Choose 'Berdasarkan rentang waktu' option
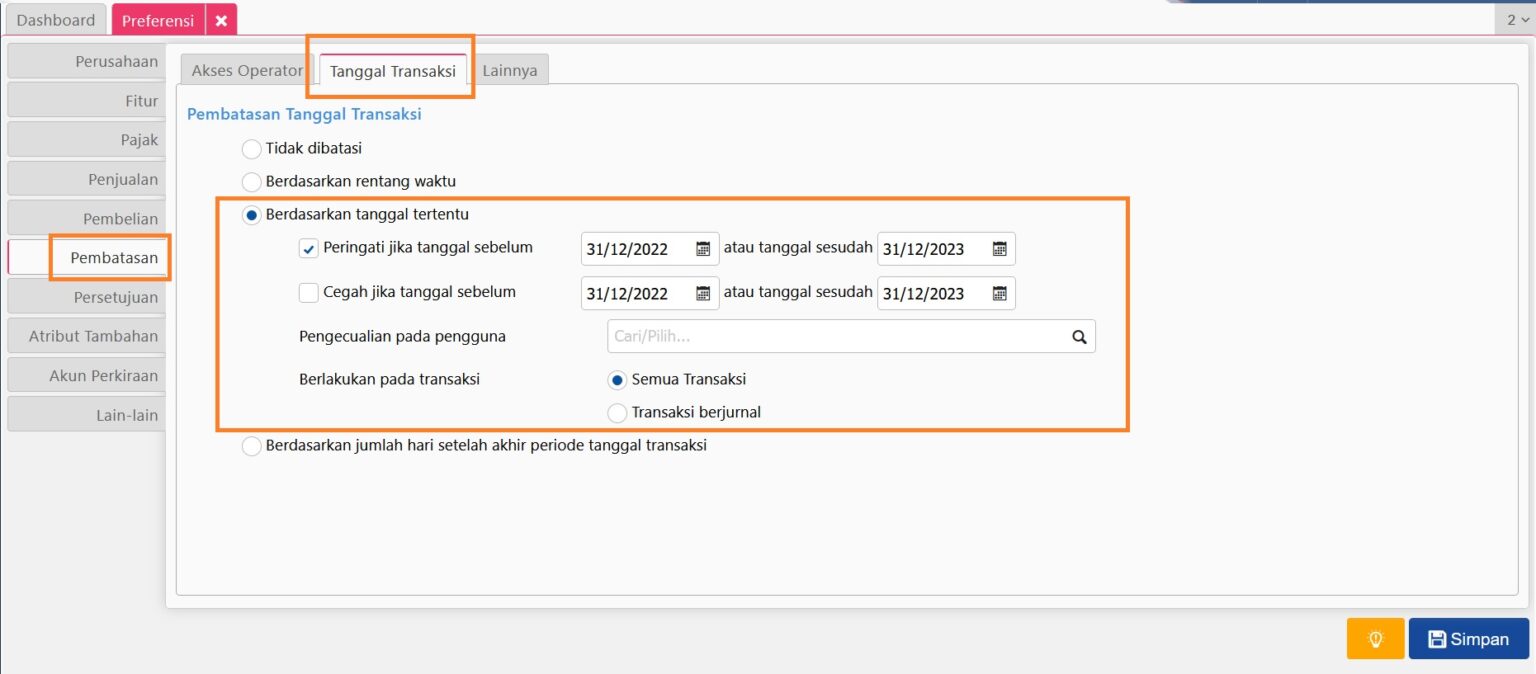The image size is (1536, 674). 251,181
